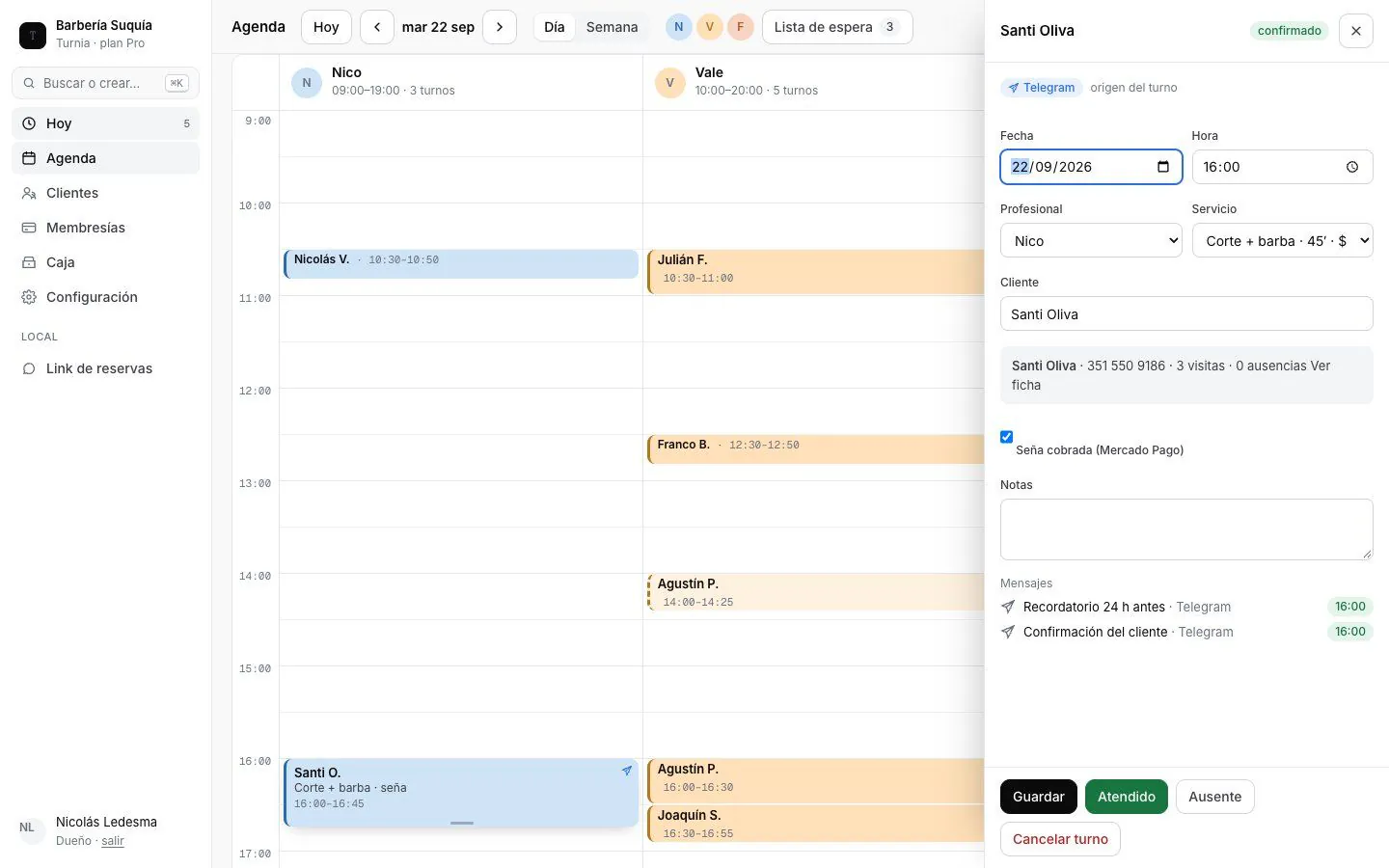This screenshot has height=868, width=1389.
Task: Click the Notas text area
Action: [x=1186, y=529]
